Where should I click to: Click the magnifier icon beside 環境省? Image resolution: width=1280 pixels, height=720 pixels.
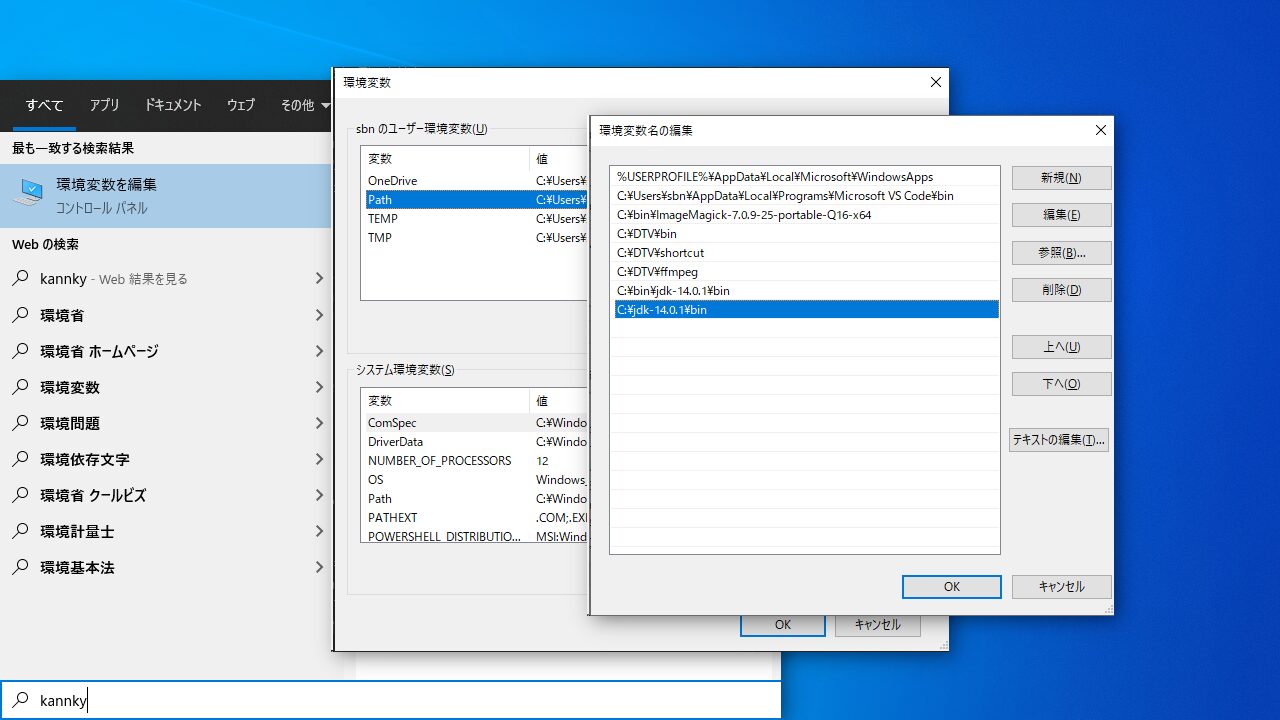[20, 315]
